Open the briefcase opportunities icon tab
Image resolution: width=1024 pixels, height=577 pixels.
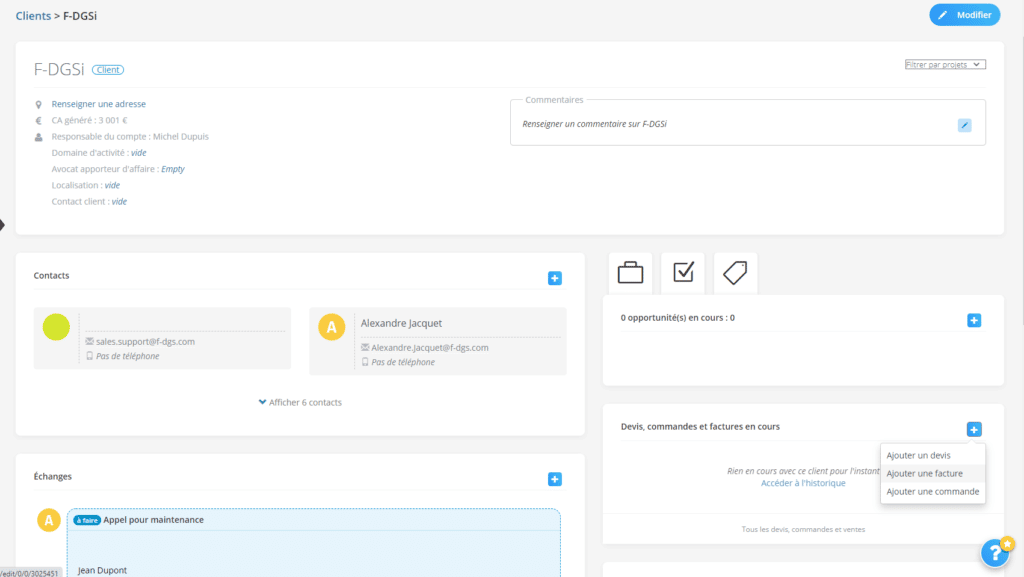[x=630, y=272]
